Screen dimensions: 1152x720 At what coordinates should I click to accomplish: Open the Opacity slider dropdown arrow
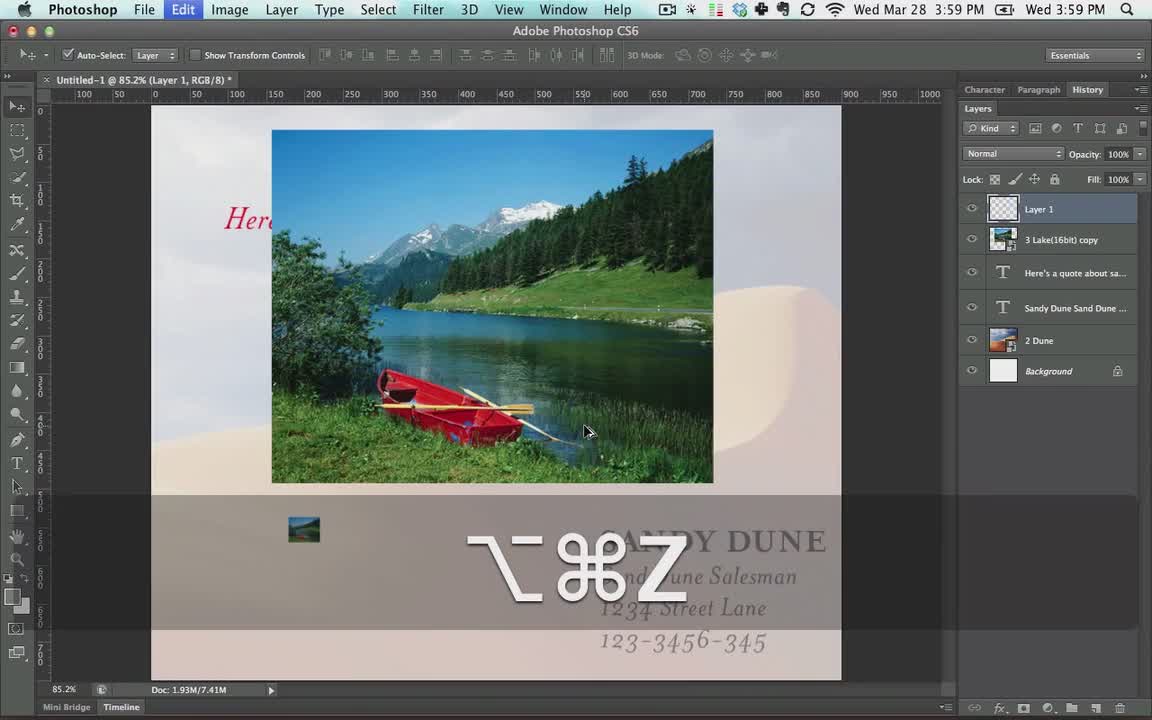(1140, 154)
